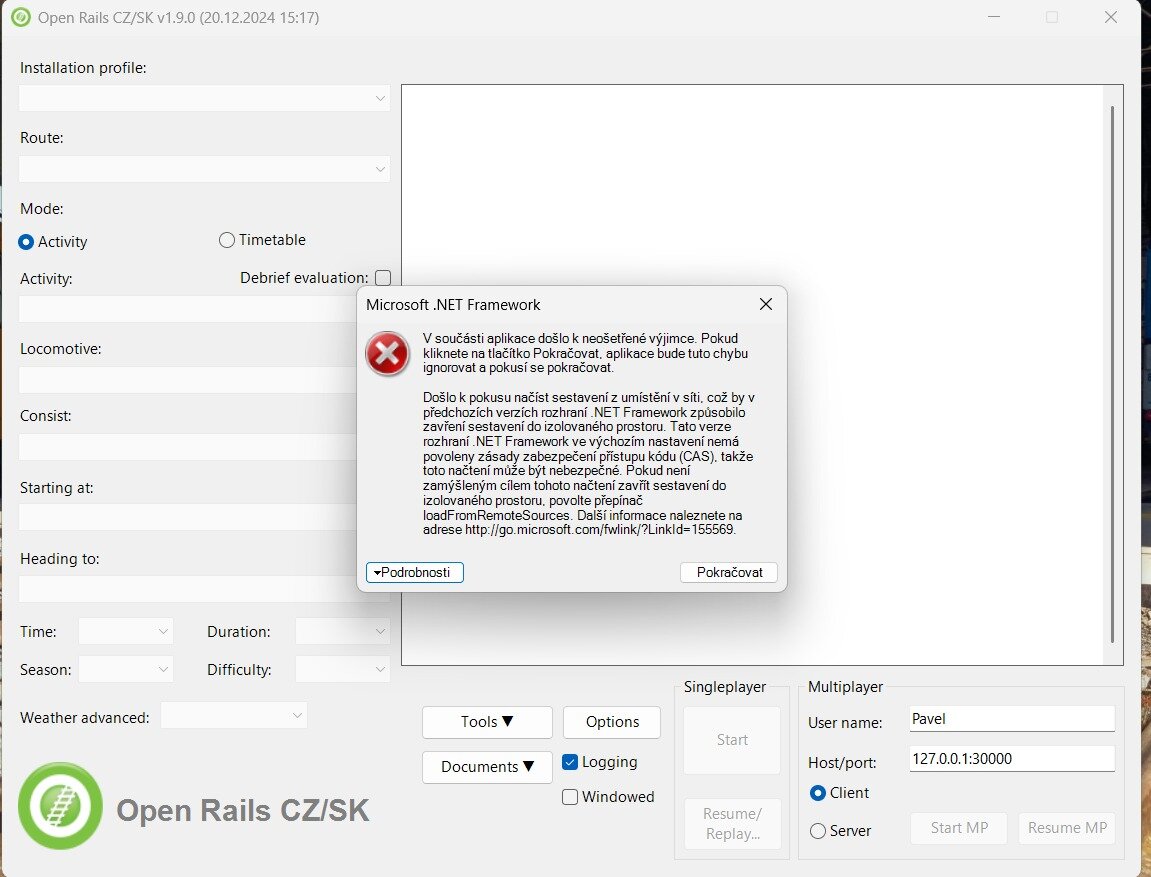
Task: Expand the Route dropdown list
Action: [204, 169]
